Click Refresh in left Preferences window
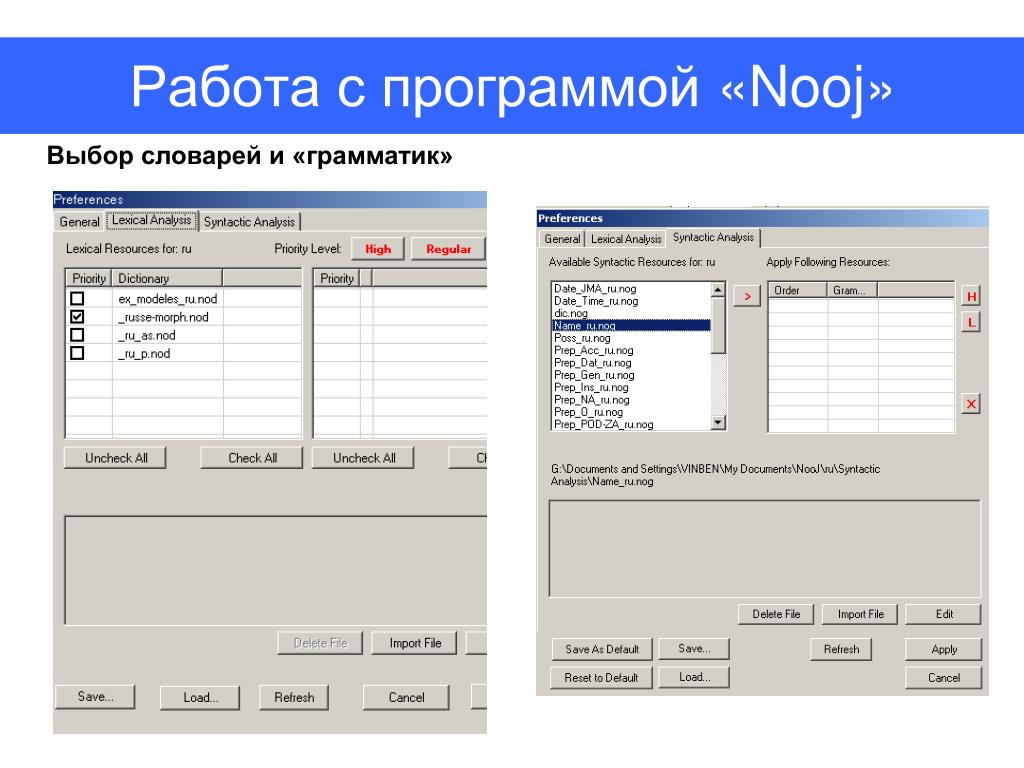Viewport: 1024px width, 768px height. pos(294,697)
